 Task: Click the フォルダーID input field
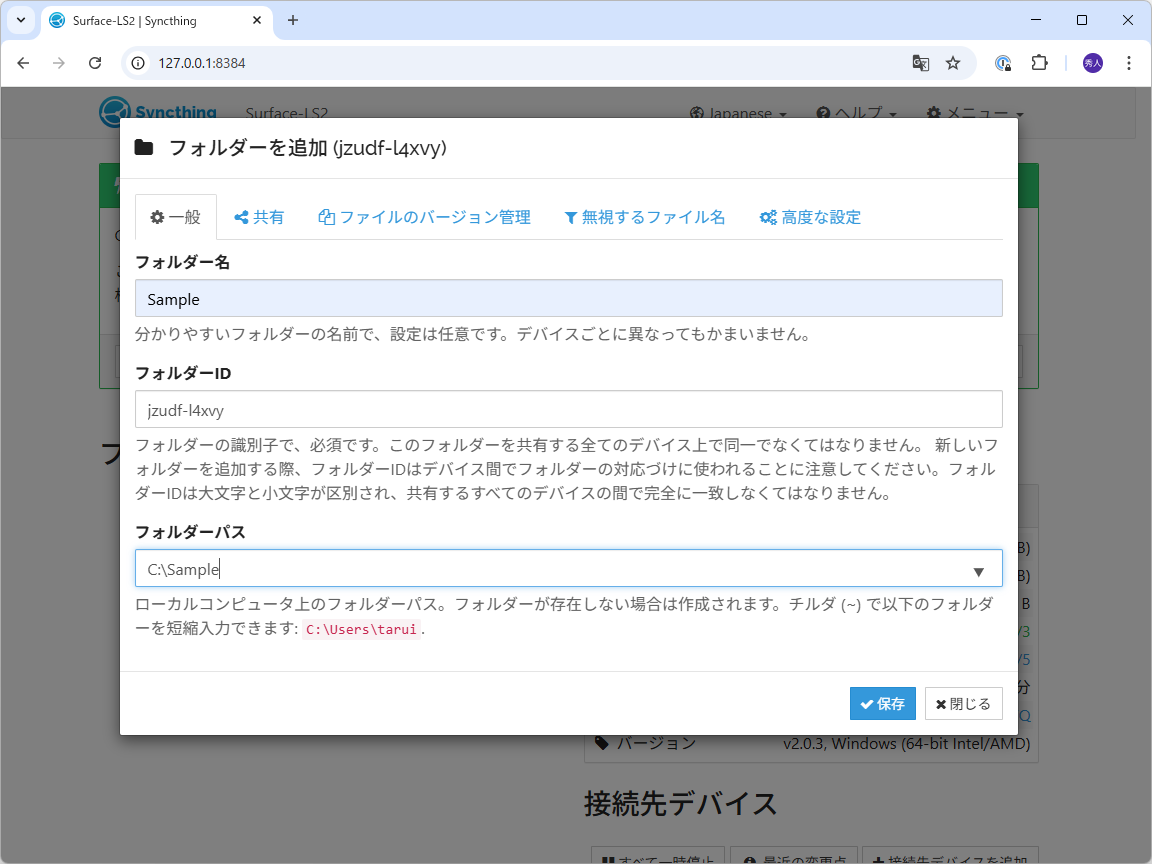[569, 409]
